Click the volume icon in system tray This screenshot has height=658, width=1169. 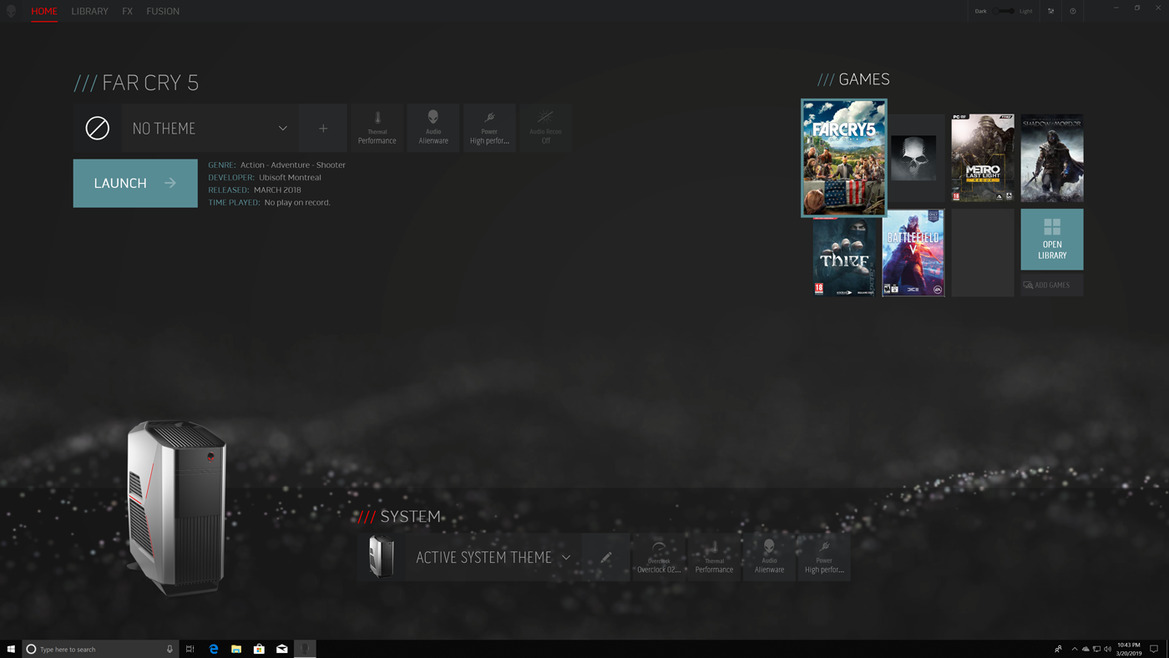(1107, 649)
